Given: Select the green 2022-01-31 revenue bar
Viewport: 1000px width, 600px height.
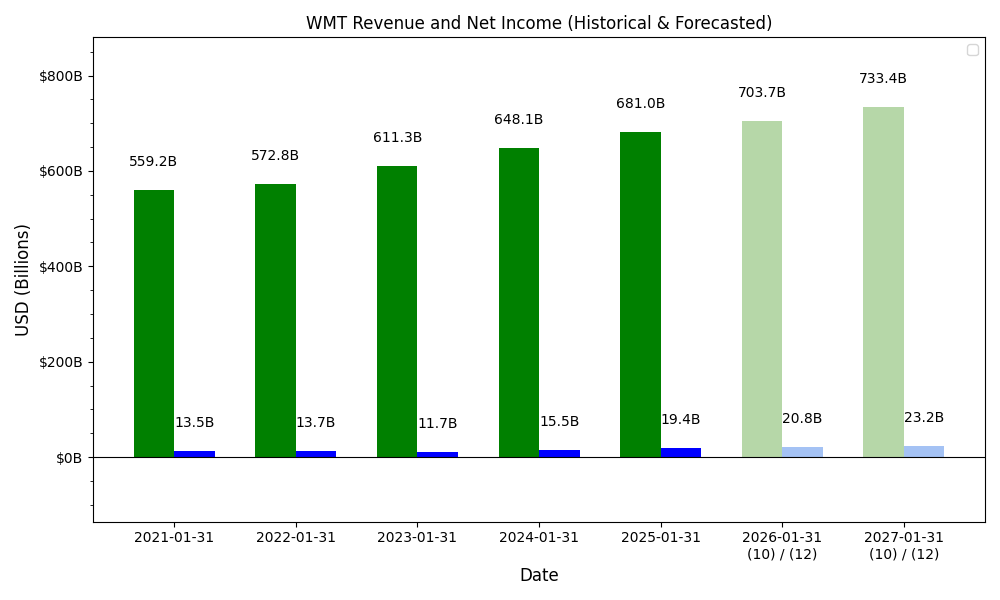Looking at the screenshot, I should point(276,321).
